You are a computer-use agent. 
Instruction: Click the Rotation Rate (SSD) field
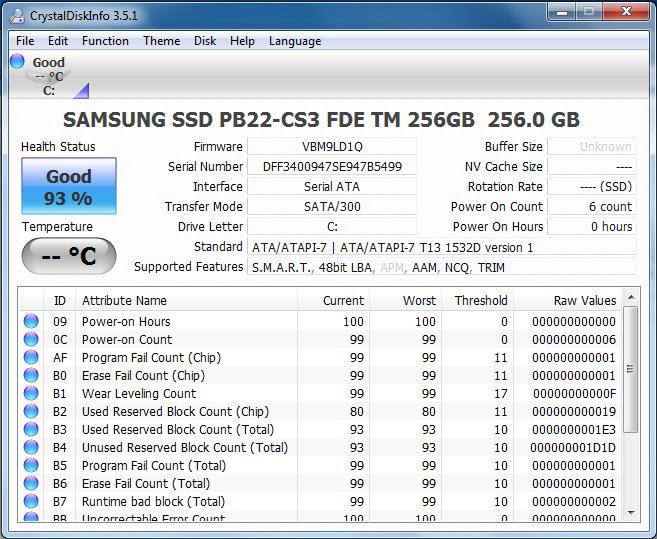click(x=592, y=187)
